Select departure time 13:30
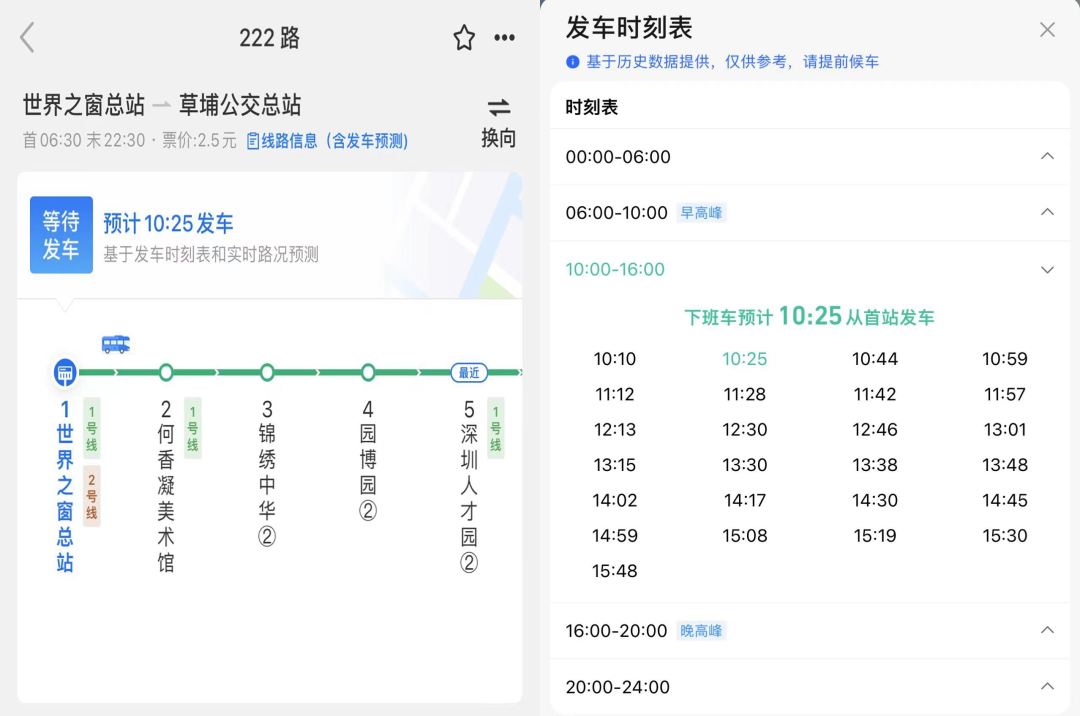1080x716 pixels. (745, 465)
